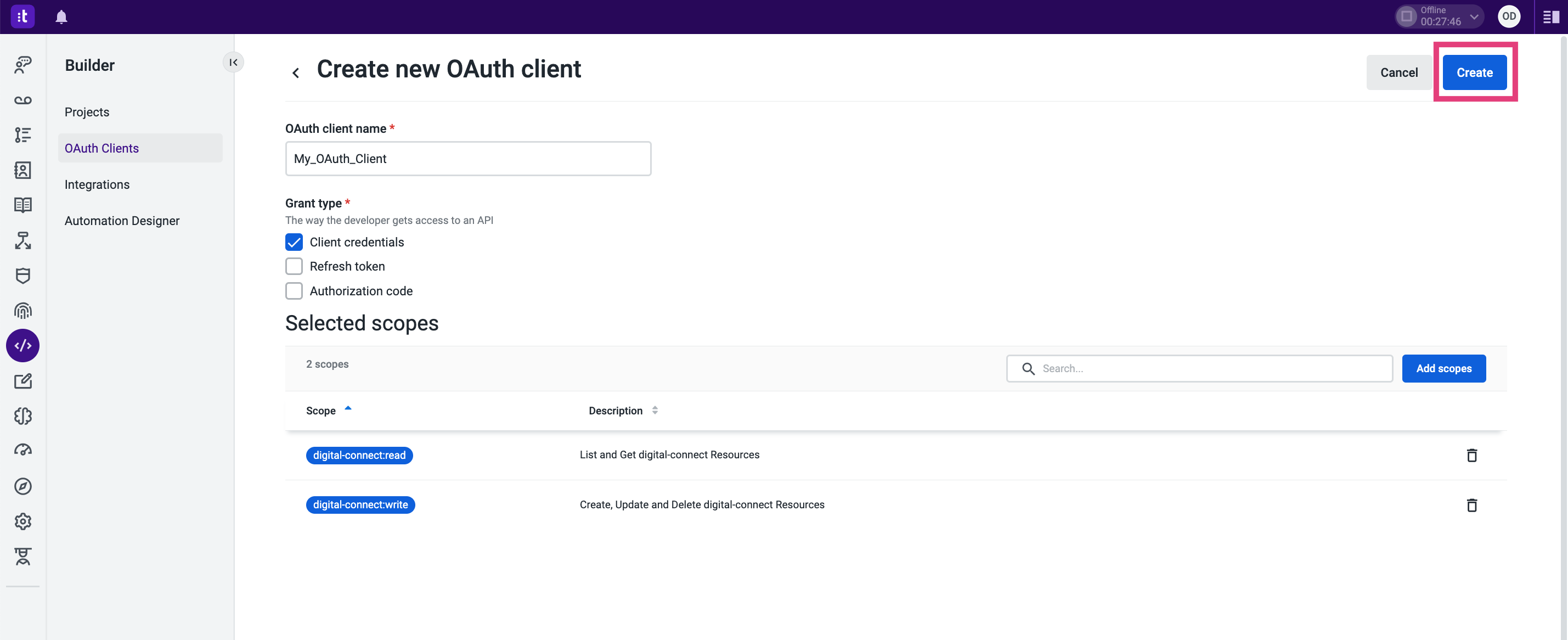Click the scopes Search field
1568x640 pixels.
point(1199,368)
